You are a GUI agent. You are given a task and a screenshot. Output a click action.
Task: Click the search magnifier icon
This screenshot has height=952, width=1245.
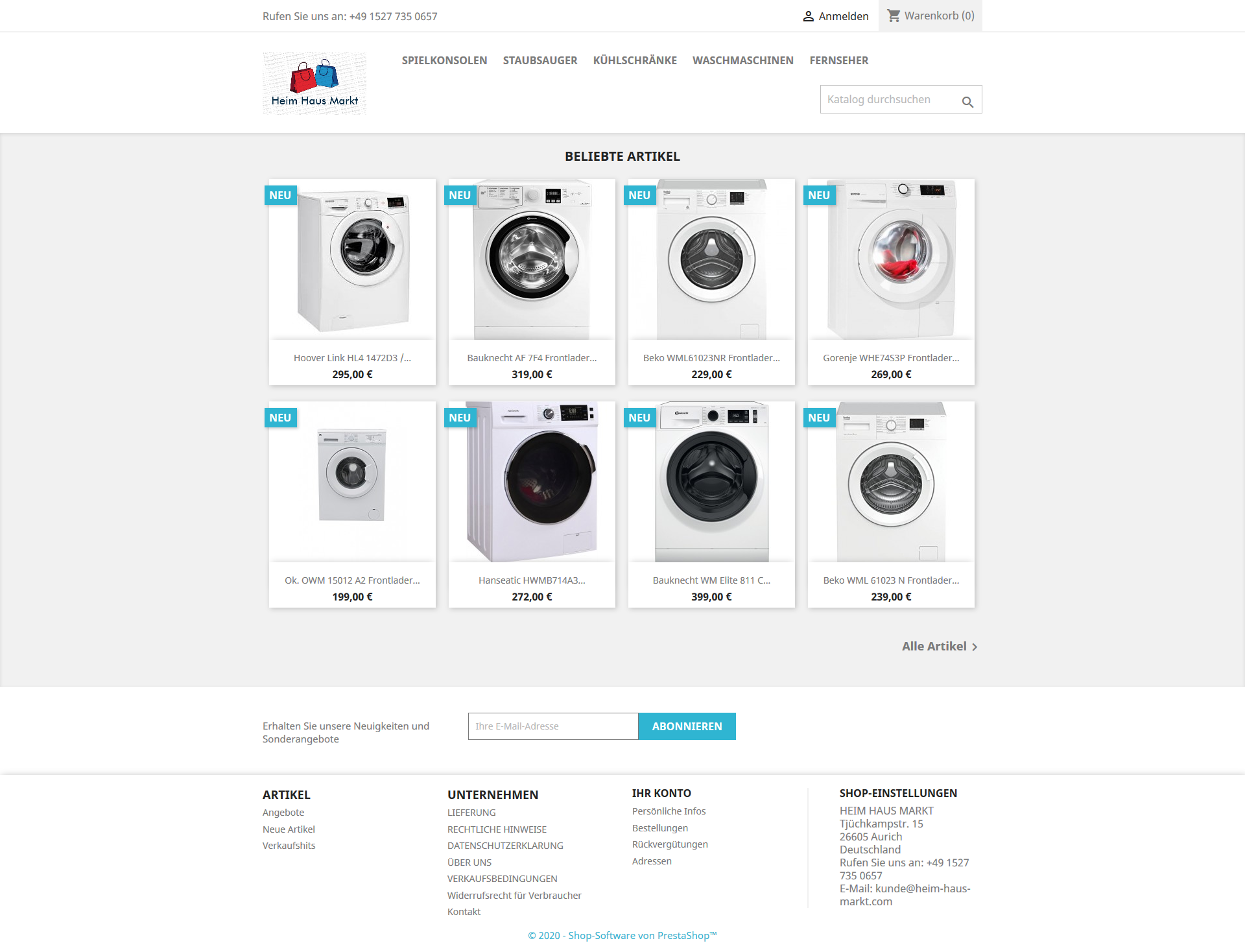point(967,102)
